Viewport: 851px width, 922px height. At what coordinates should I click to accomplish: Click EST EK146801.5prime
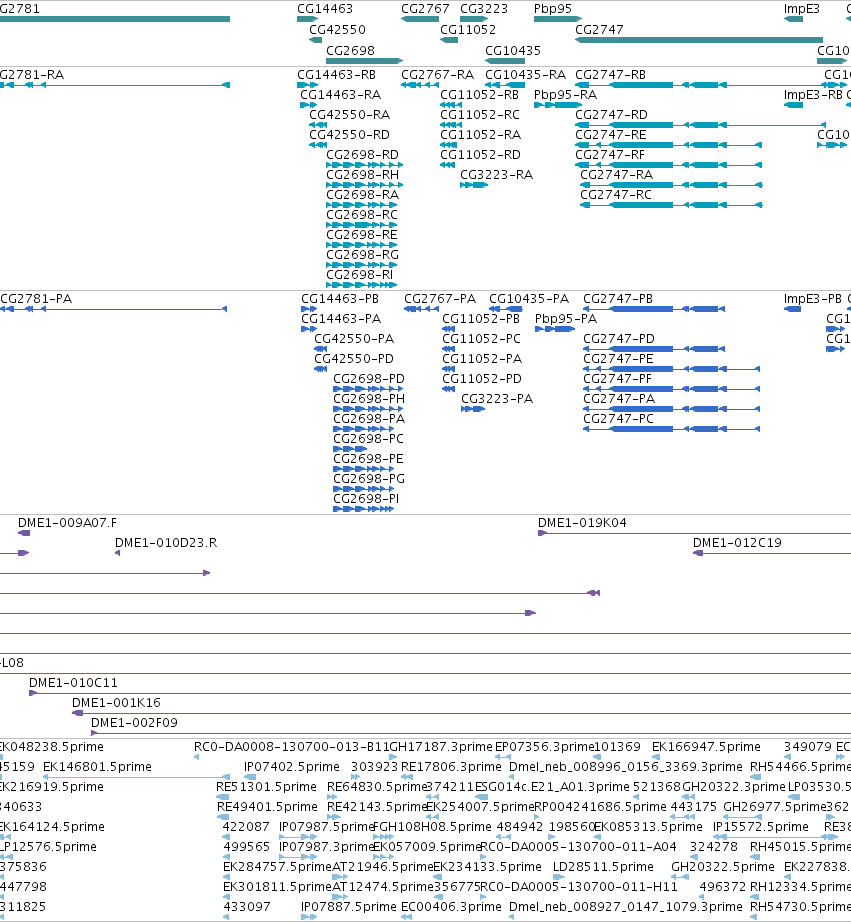tap(97, 767)
